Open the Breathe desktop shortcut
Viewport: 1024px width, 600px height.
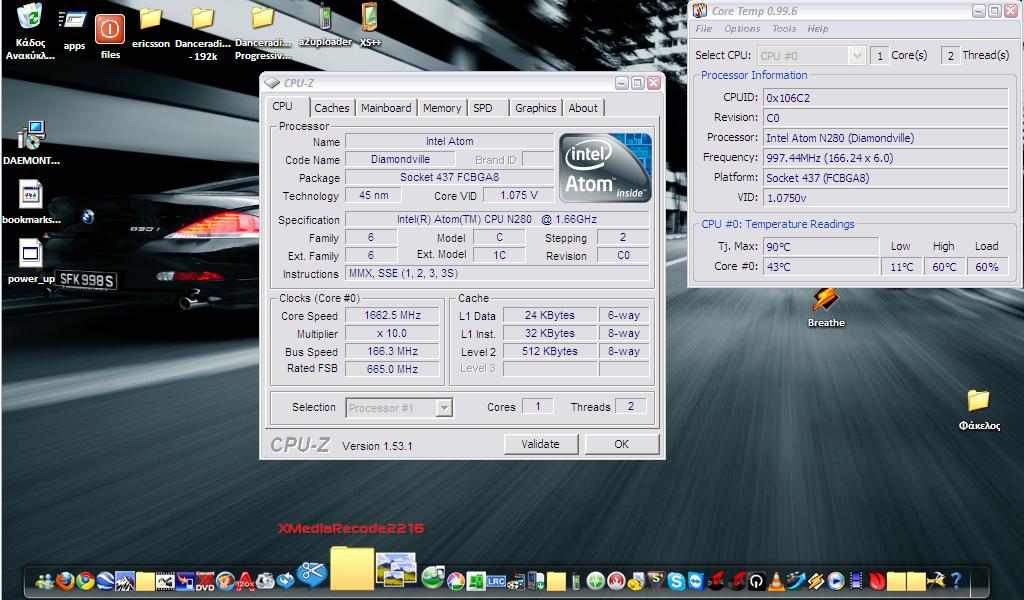(825, 308)
